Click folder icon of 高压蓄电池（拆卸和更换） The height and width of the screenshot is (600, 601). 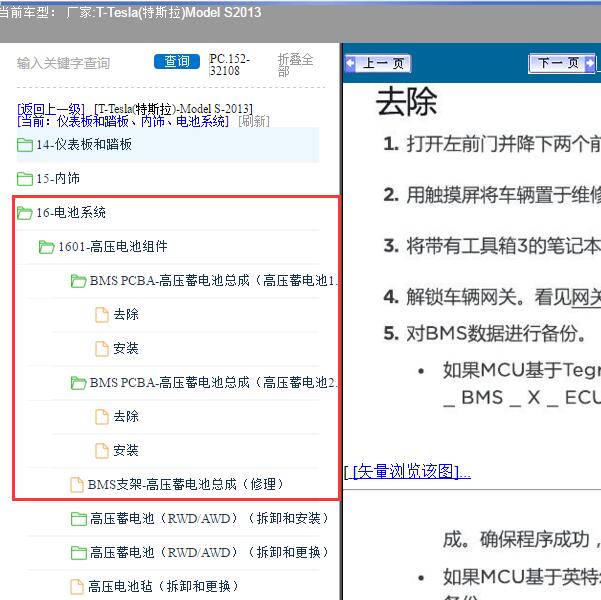pos(79,553)
